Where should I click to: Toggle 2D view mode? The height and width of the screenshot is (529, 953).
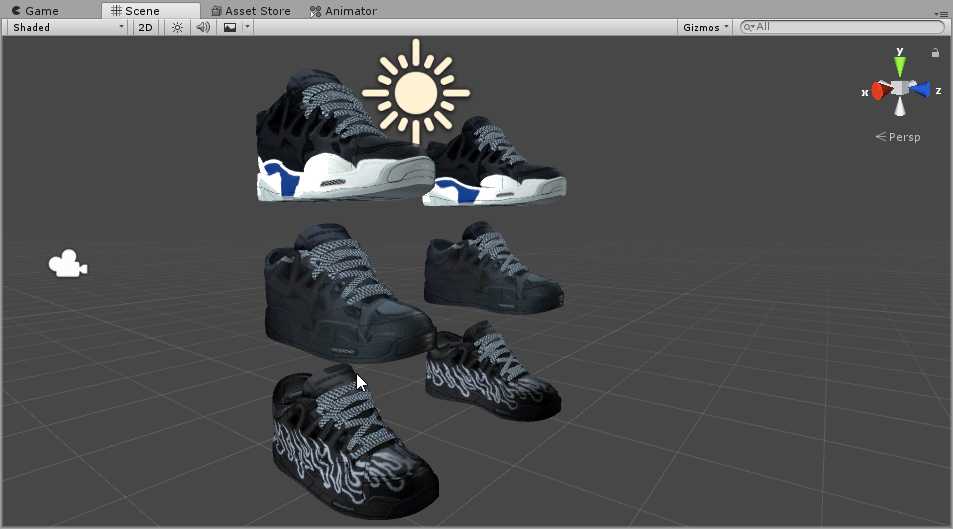click(145, 27)
